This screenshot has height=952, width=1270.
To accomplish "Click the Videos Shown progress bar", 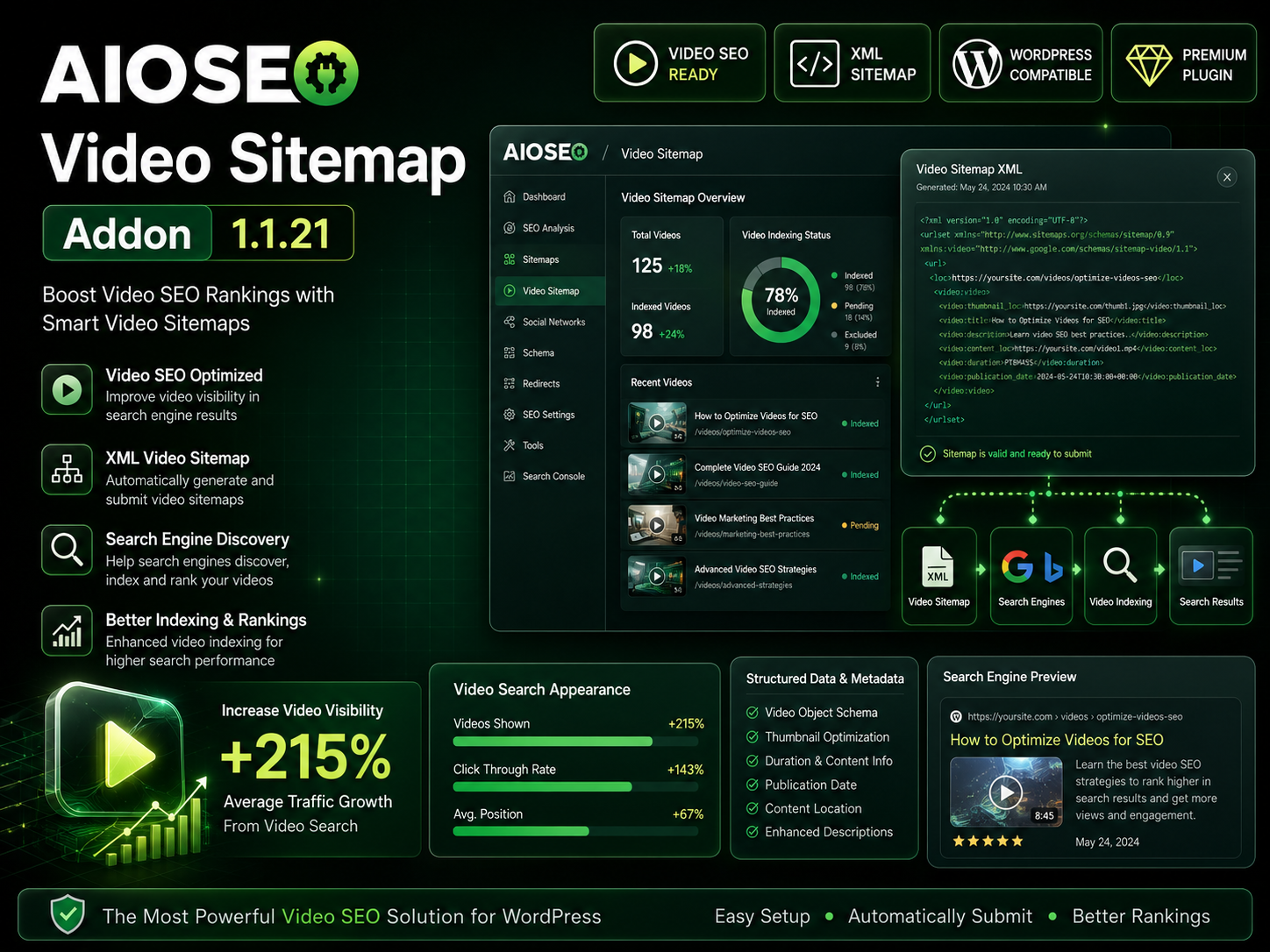I will point(578,742).
